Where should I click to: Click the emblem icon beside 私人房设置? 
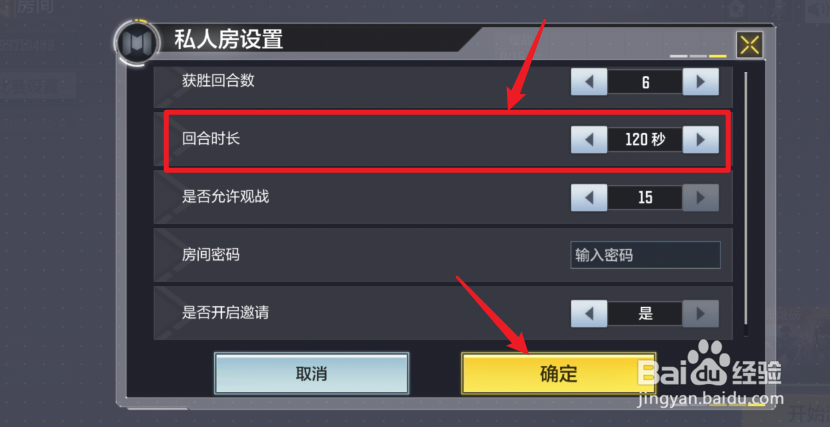(137, 42)
